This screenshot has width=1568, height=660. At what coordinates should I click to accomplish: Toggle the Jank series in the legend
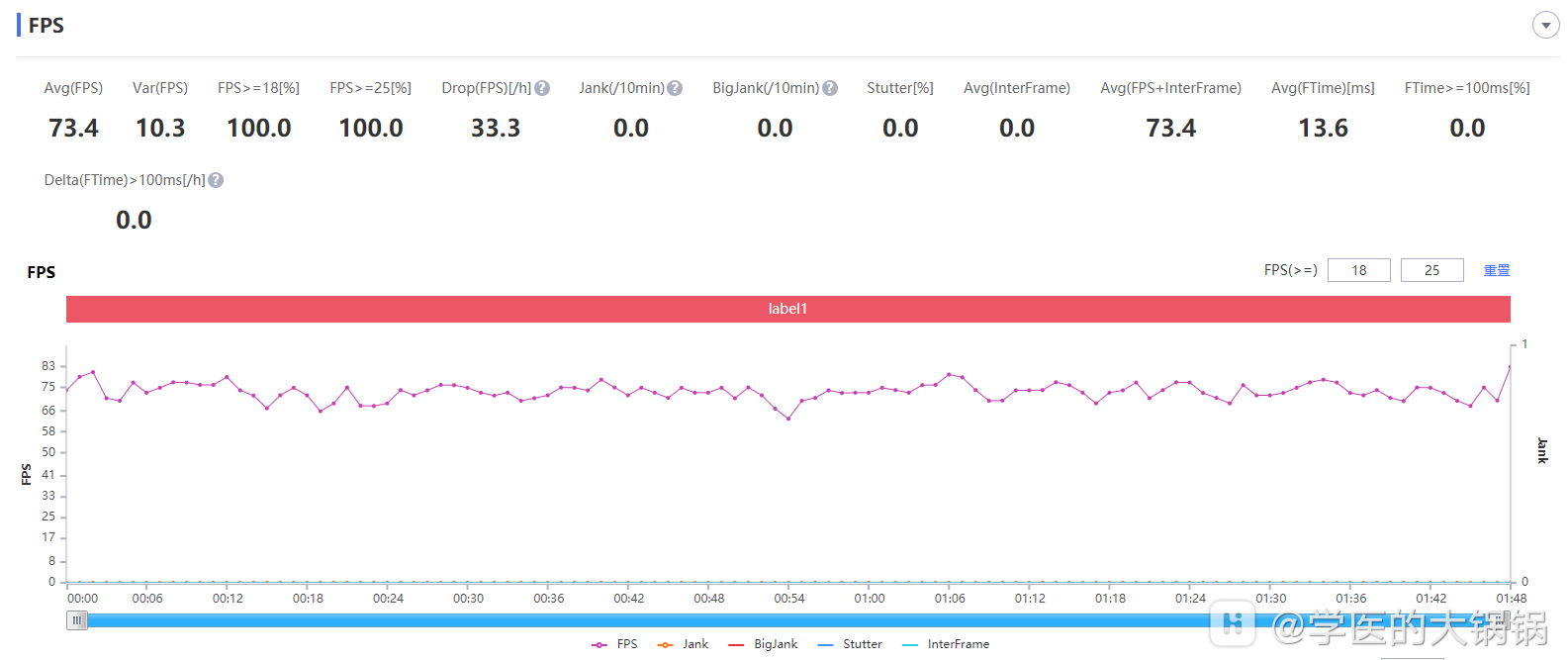click(x=684, y=644)
